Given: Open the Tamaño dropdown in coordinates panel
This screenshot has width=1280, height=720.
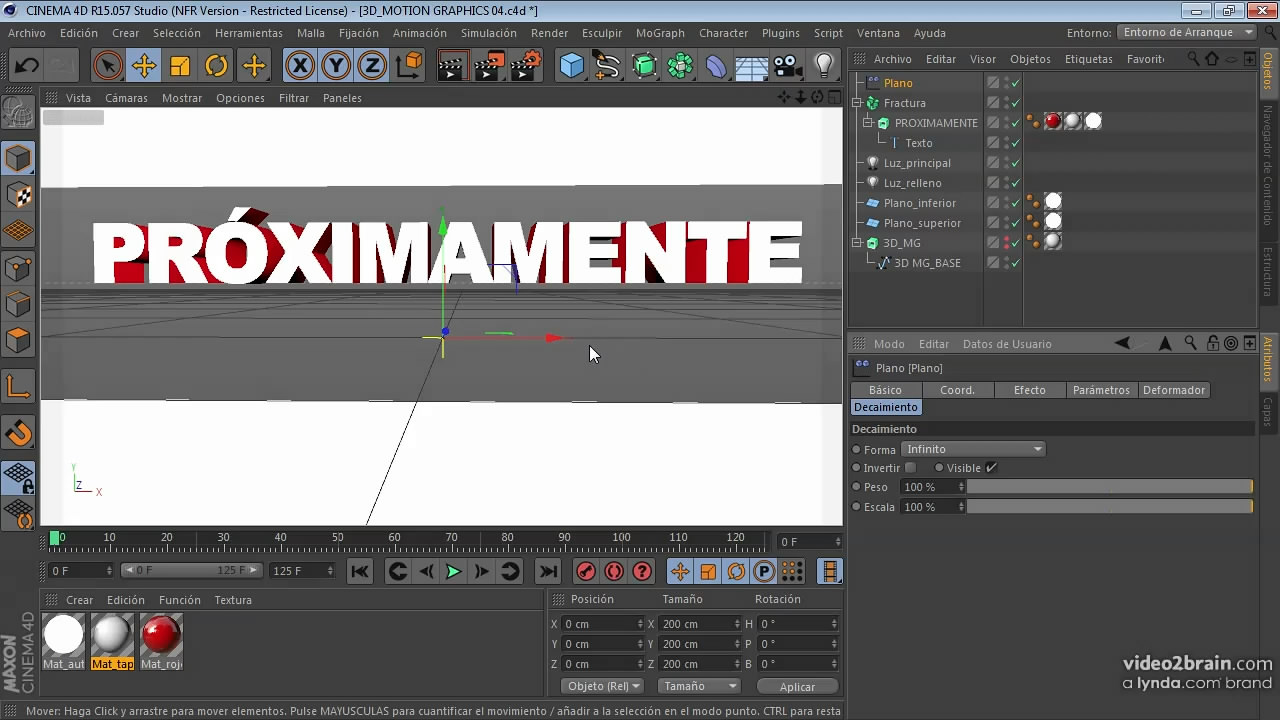Looking at the screenshot, I should [x=700, y=686].
